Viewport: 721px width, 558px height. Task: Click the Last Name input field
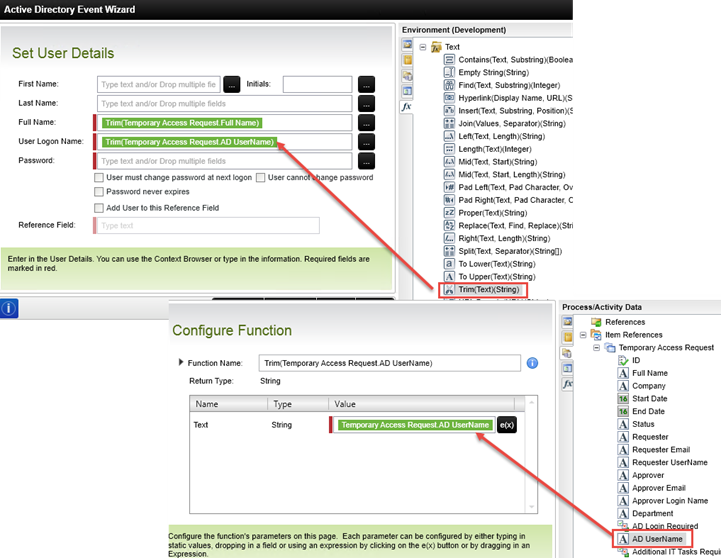[x=224, y=104]
